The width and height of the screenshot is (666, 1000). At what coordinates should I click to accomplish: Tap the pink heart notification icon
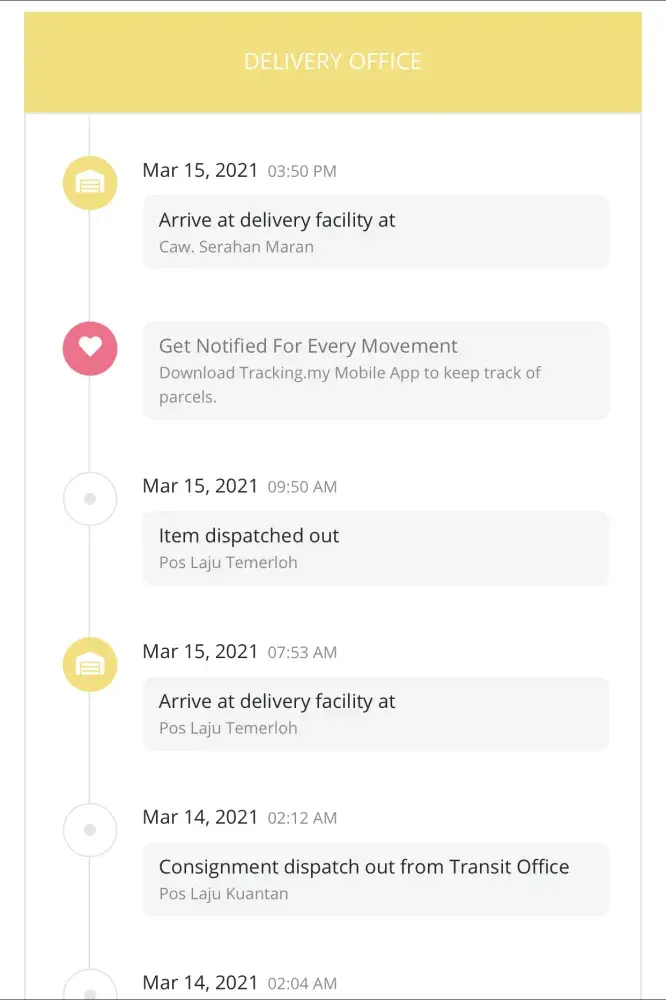pyautogui.click(x=90, y=347)
